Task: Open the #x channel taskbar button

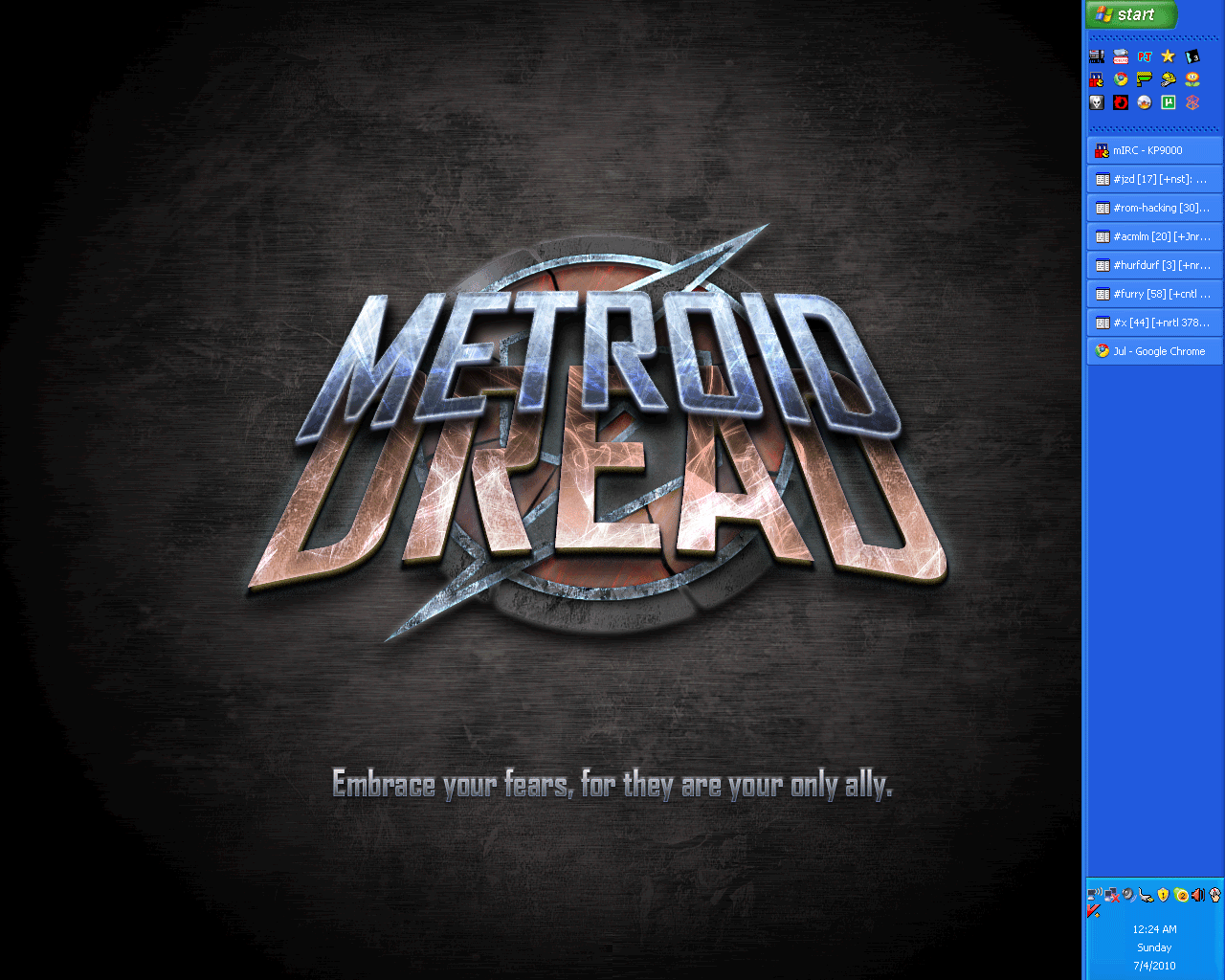Action: pos(1155,323)
